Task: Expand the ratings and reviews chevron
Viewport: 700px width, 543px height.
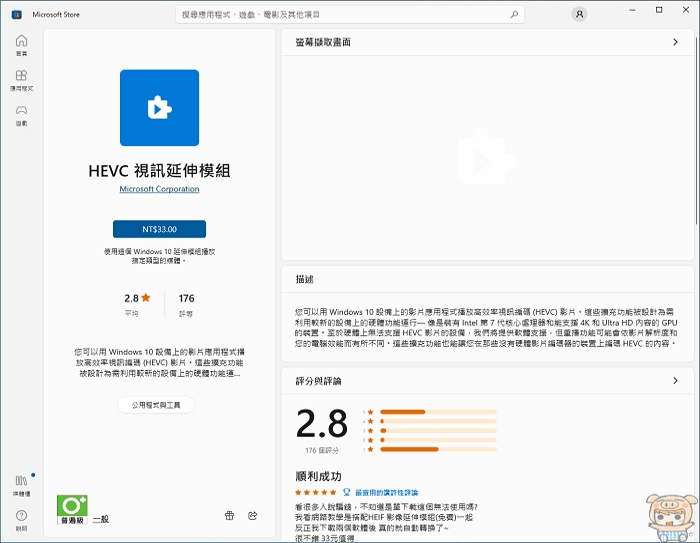Action: tap(675, 380)
